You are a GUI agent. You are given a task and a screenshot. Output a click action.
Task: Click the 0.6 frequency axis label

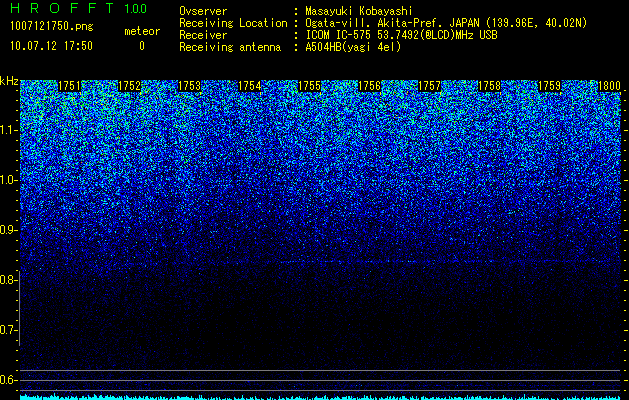[x=8, y=380]
